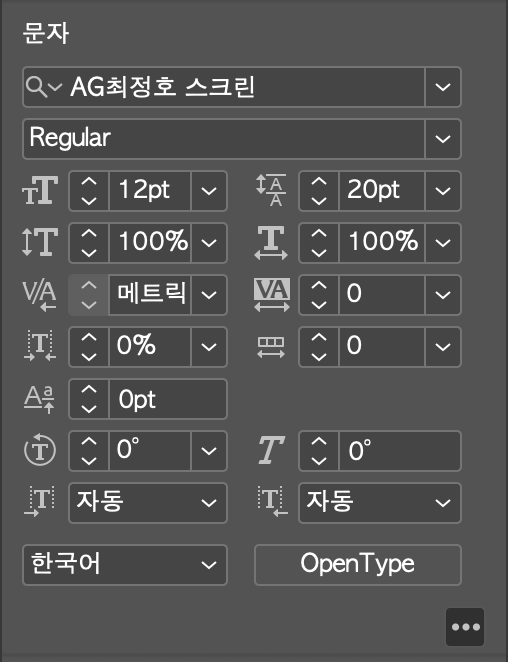
Task: Click the space after character icon
Action: pyautogui.click(x=272, y=502)
